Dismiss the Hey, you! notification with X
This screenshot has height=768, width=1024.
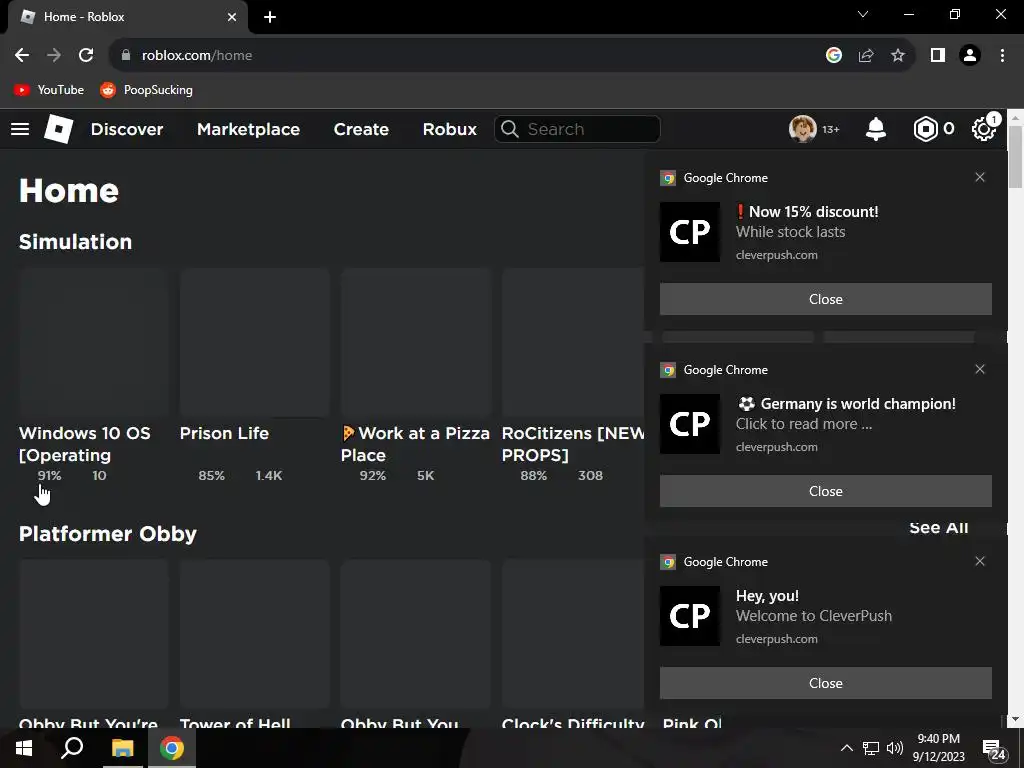click(x=980, y=561)
